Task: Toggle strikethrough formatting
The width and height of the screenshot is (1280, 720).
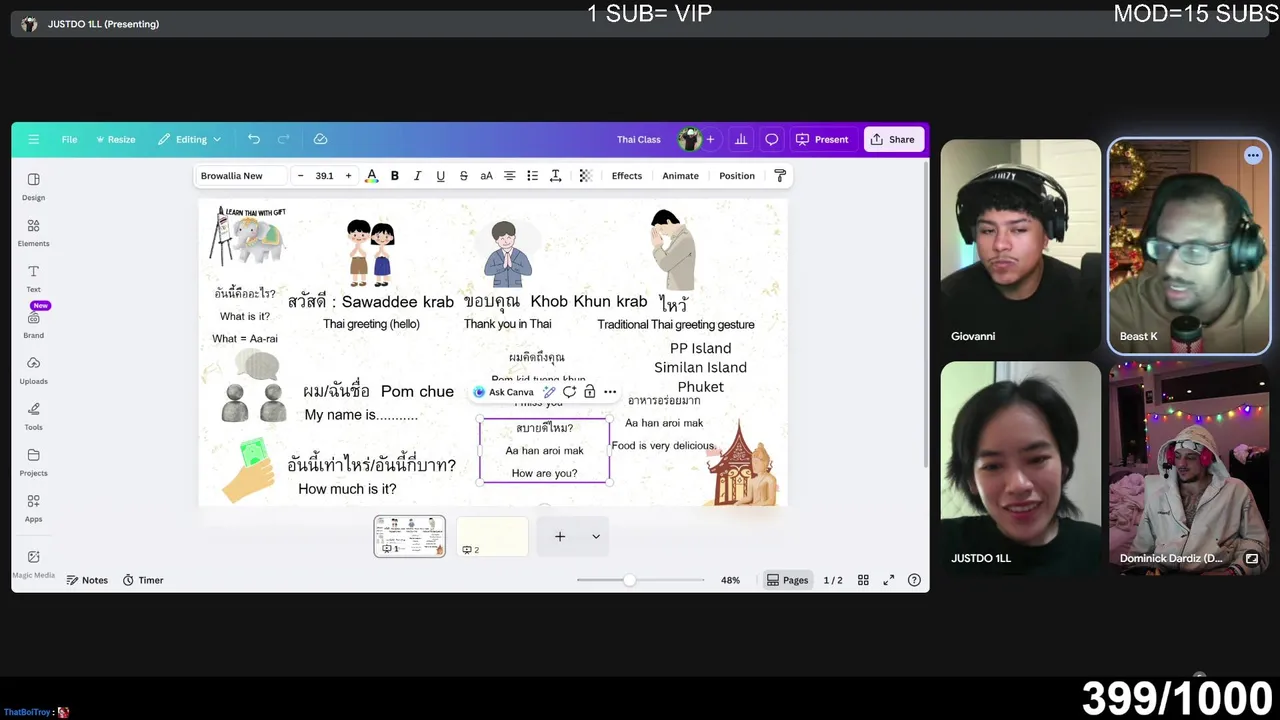Action: pyautogui.click(x=464, y=176)
